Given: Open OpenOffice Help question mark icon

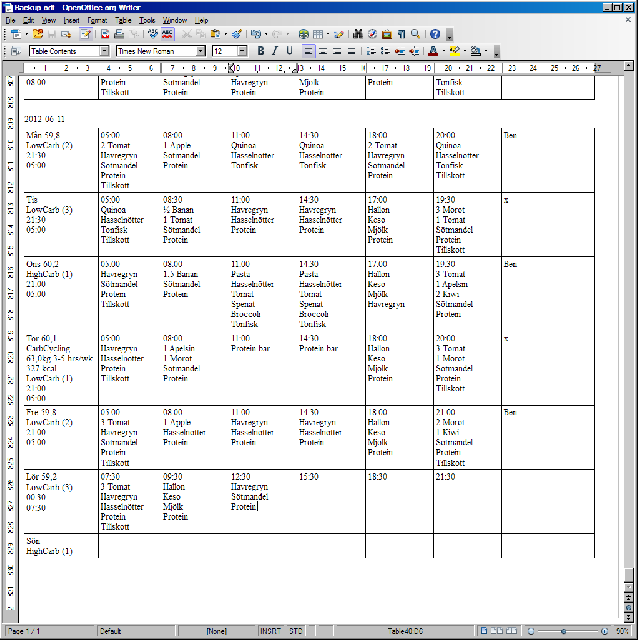Looking at the screenshot, I should click(x=435, y=34).
